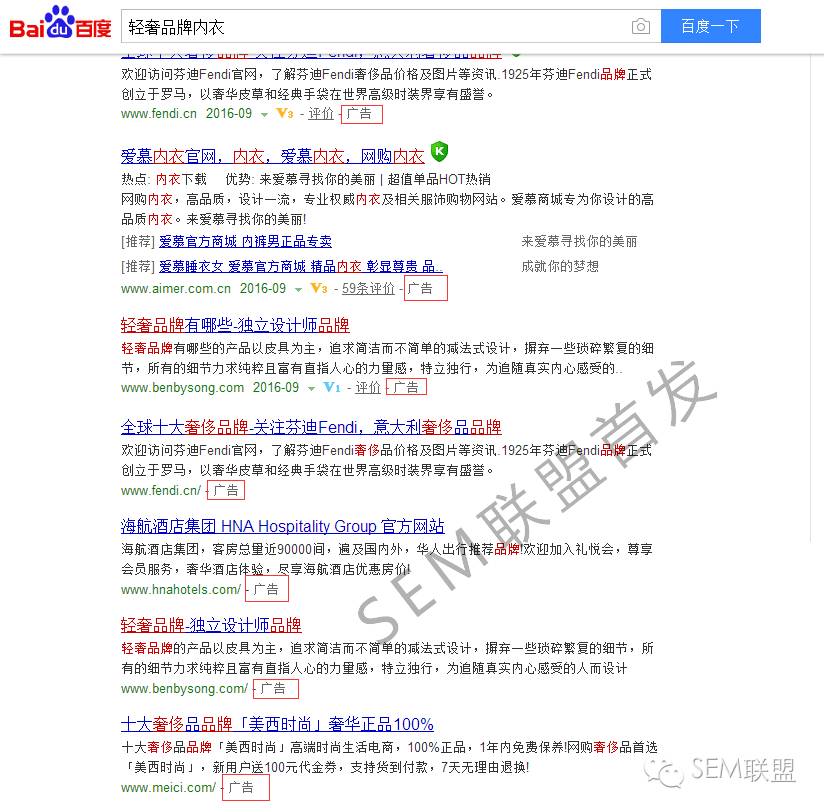The width and height of the screenshot is (824, 812).
Task: Expand dropdown arrow after www.benbysong.com 2016-09
Action: pos(312,388)
